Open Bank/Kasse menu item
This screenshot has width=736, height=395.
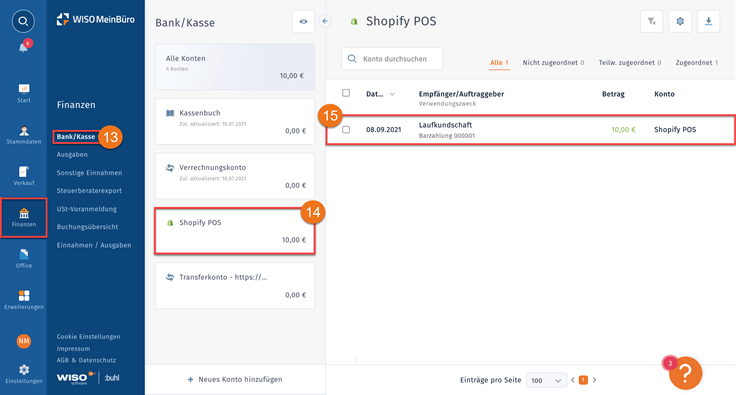76,137
